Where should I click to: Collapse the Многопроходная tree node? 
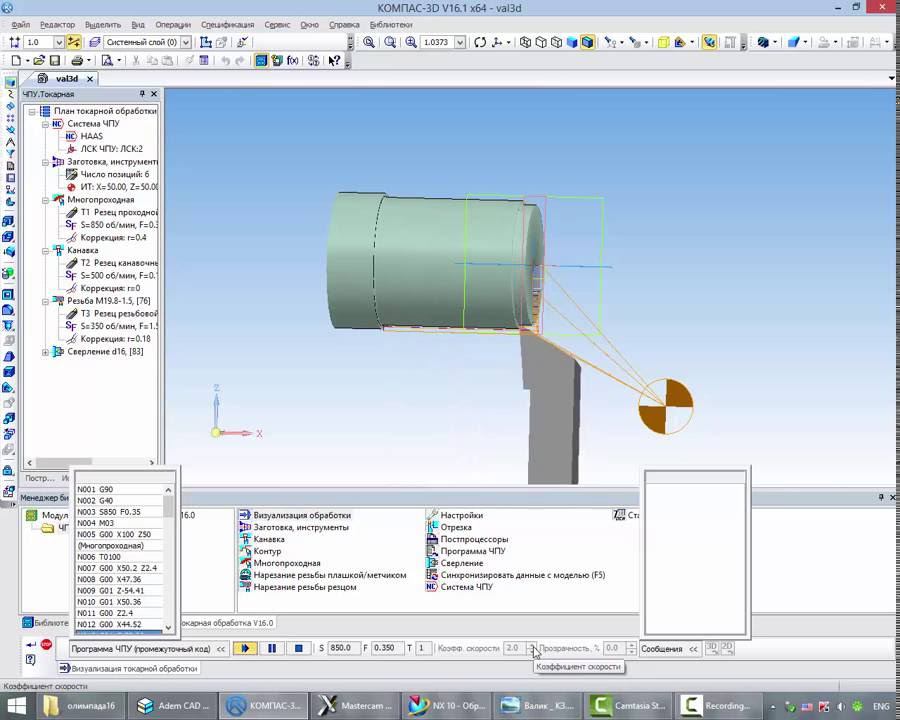click(x=45, y=200)
